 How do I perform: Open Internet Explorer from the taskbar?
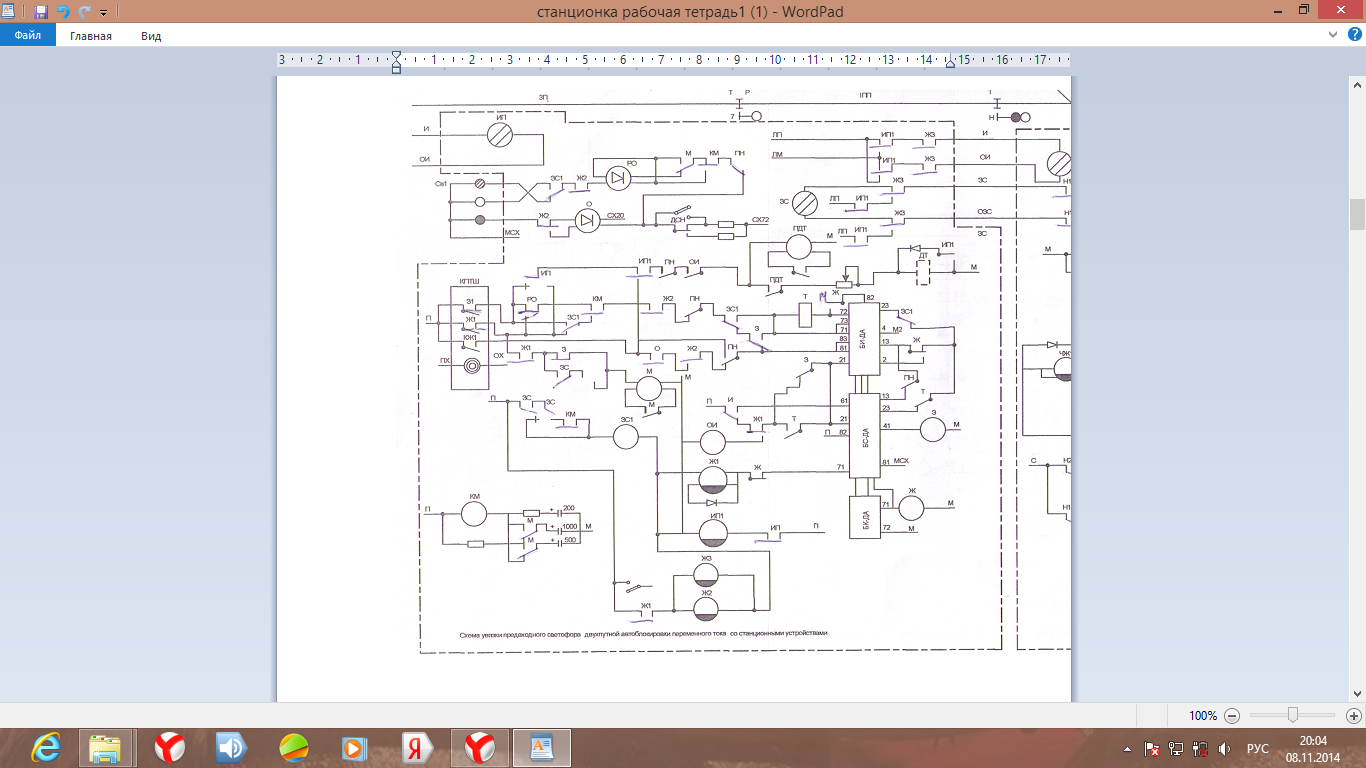[x=45, y=747]
